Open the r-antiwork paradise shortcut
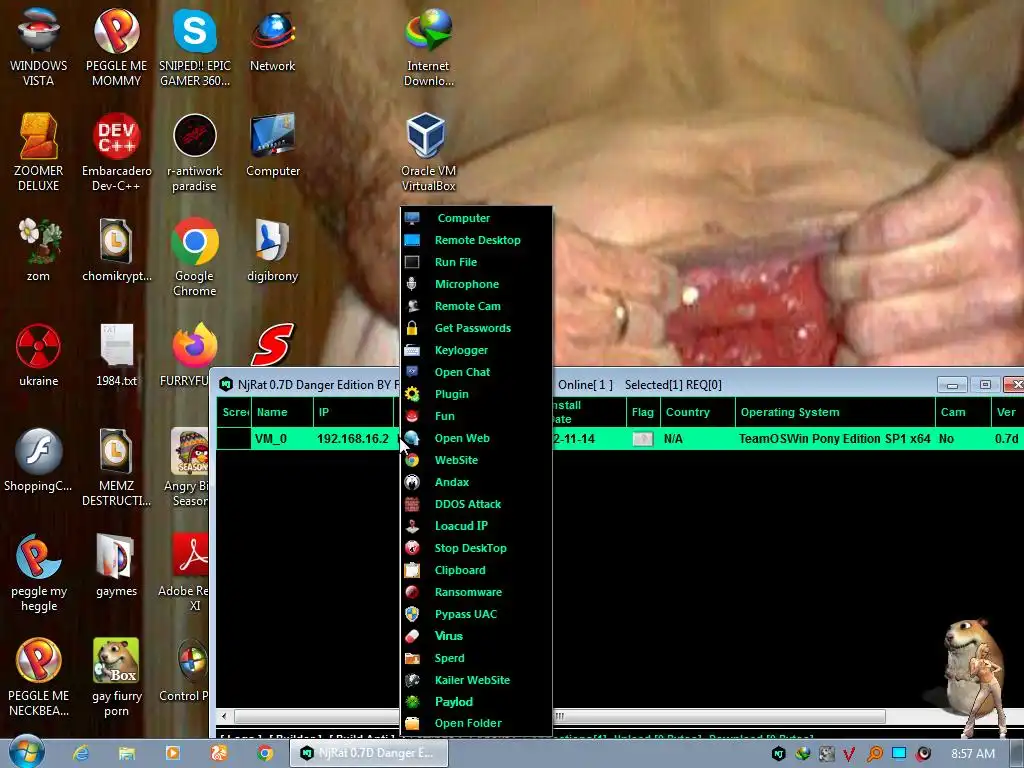 (x=195, y=152)
